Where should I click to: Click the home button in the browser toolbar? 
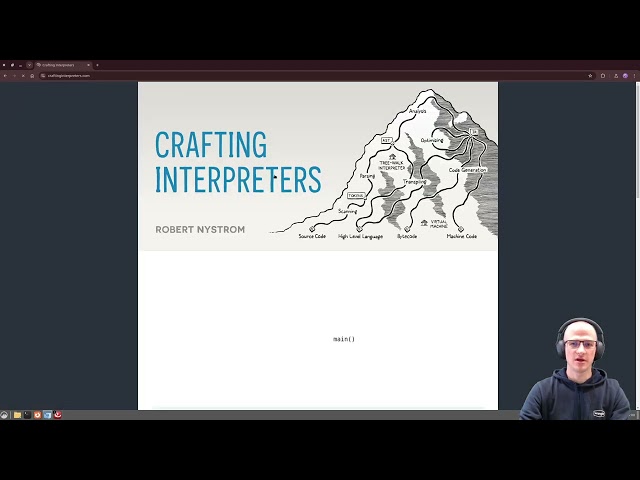(x=32, y=76)
